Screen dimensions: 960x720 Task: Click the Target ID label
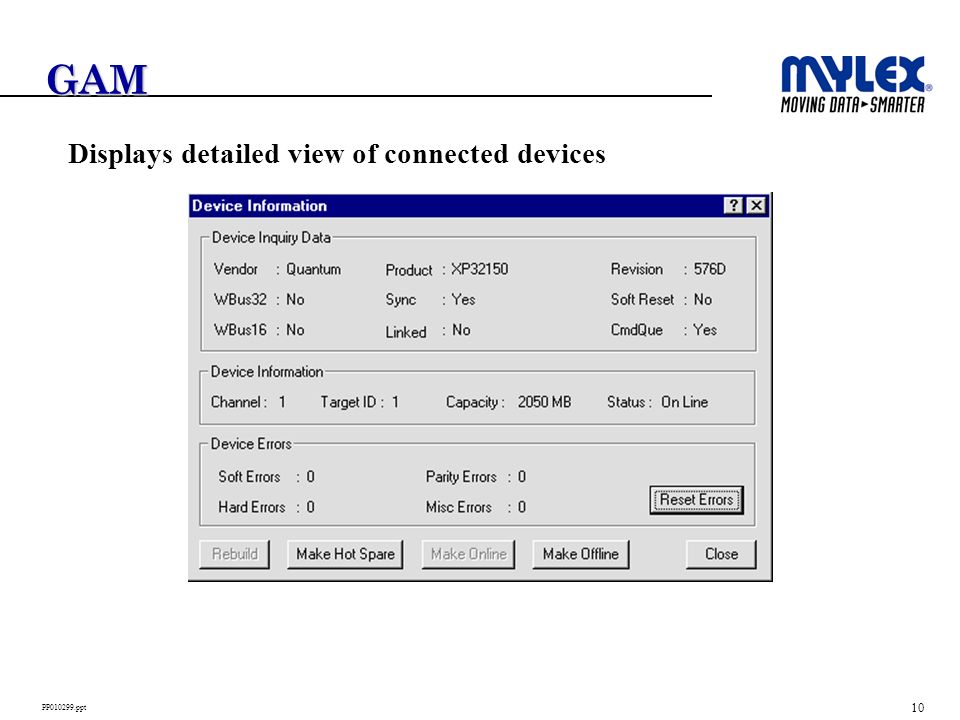348,402
